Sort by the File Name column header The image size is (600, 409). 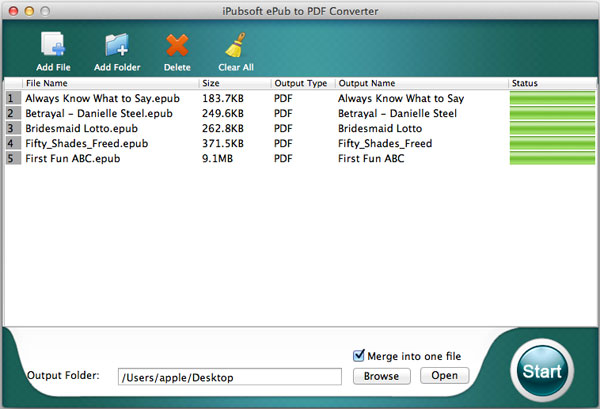pos(110,83)
